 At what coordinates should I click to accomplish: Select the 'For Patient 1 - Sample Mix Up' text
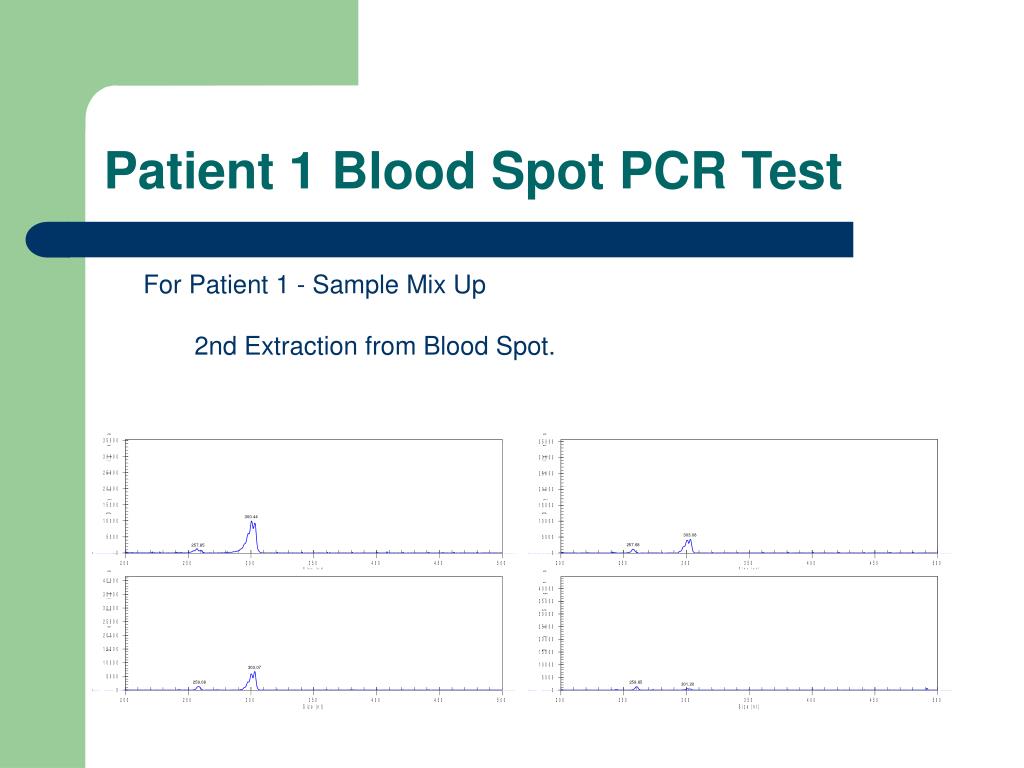[x=314, y=285]
